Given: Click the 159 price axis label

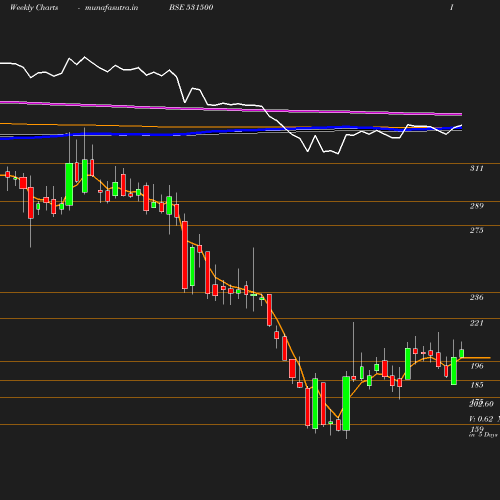Looking at the screenshot, I should pyautogui.click(x=477, y=429).
